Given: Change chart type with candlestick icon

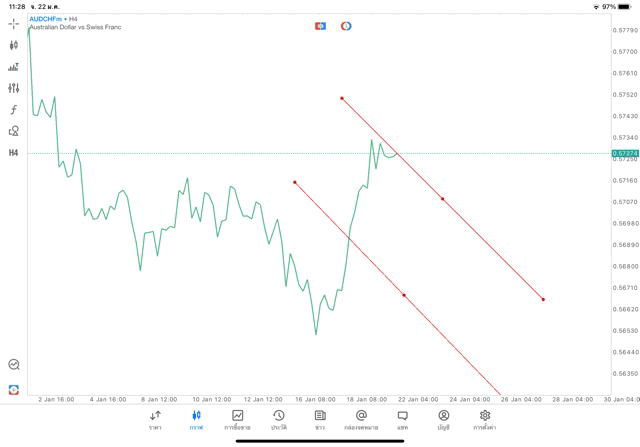Looking at the screenshot, I should pos(14,45).
